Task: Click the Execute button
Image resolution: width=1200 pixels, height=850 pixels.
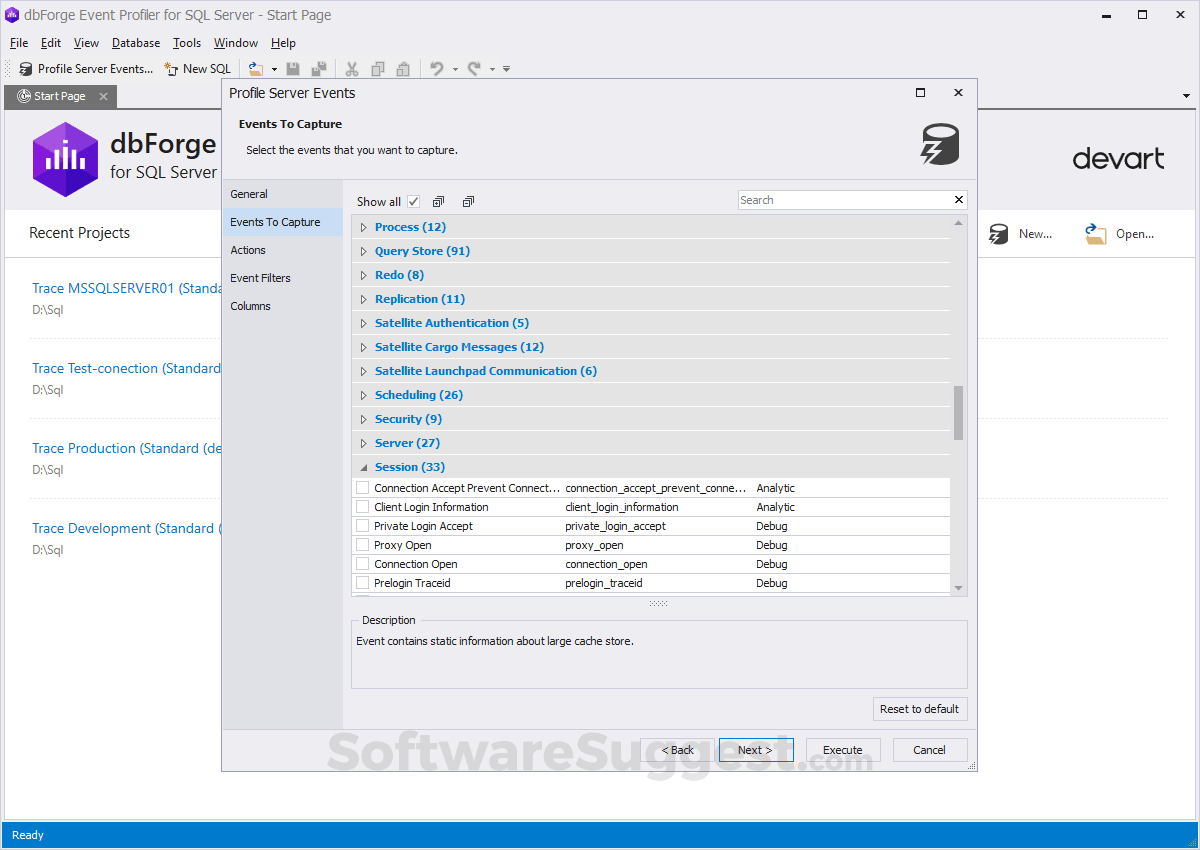Action: [x=842, y=750]
